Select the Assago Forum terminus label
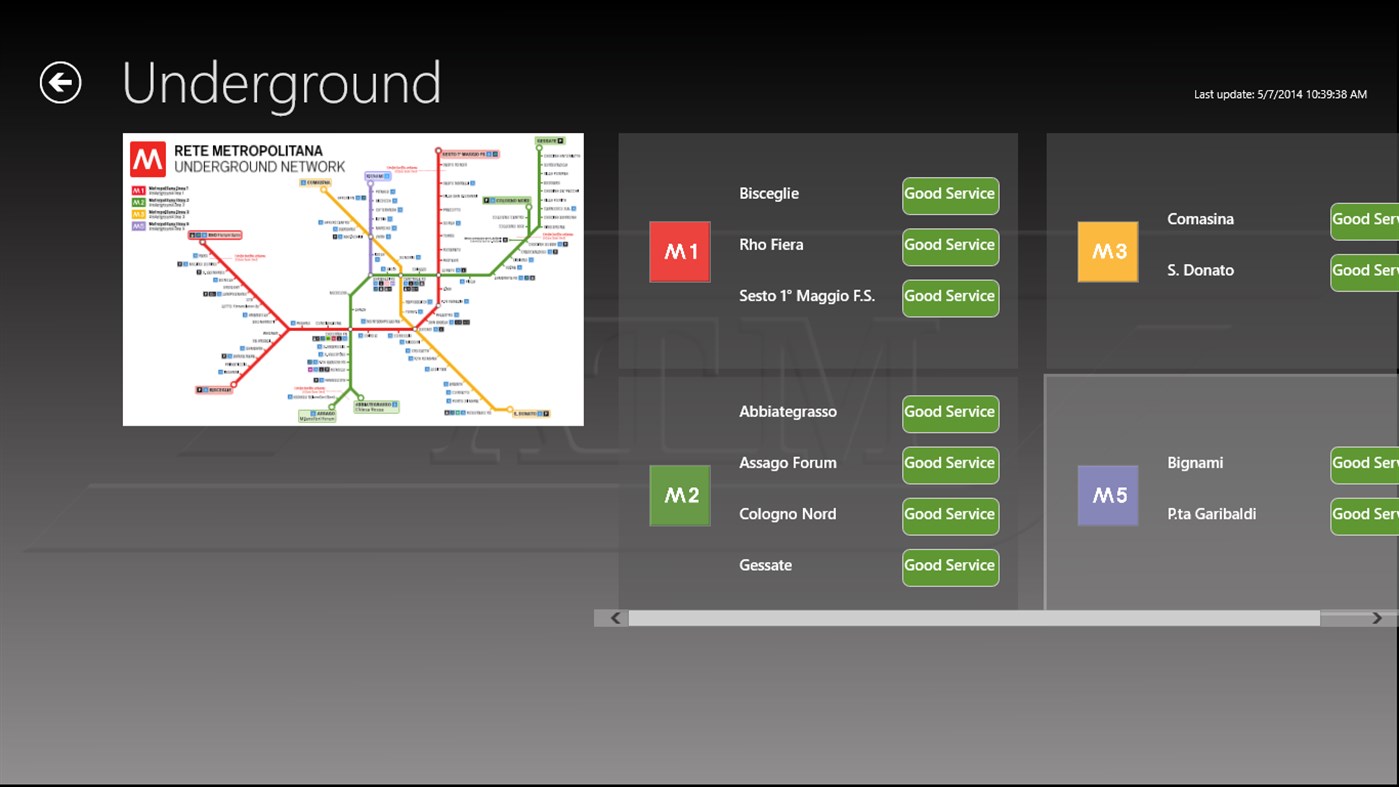Viewport: 1399px width, 787px height. [x=788, y=463]
